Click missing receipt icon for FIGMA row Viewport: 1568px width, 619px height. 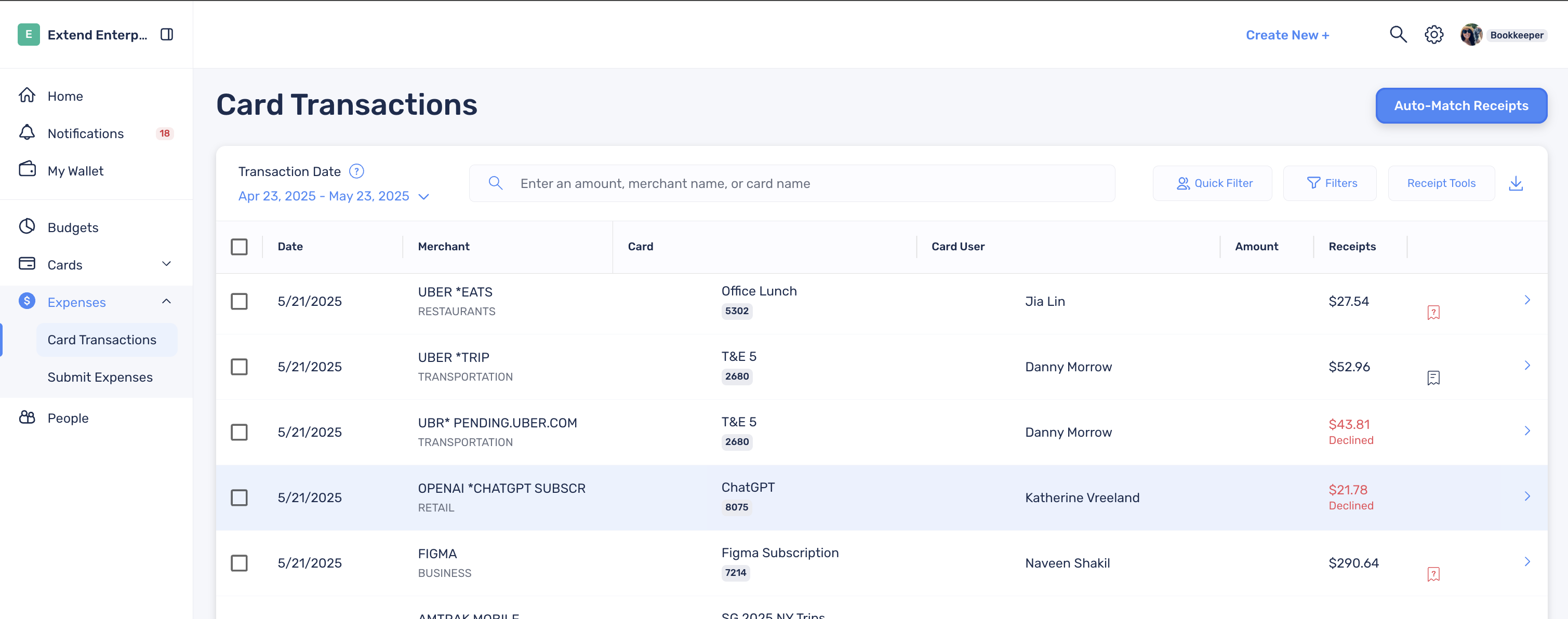[x=1433, y=574]
